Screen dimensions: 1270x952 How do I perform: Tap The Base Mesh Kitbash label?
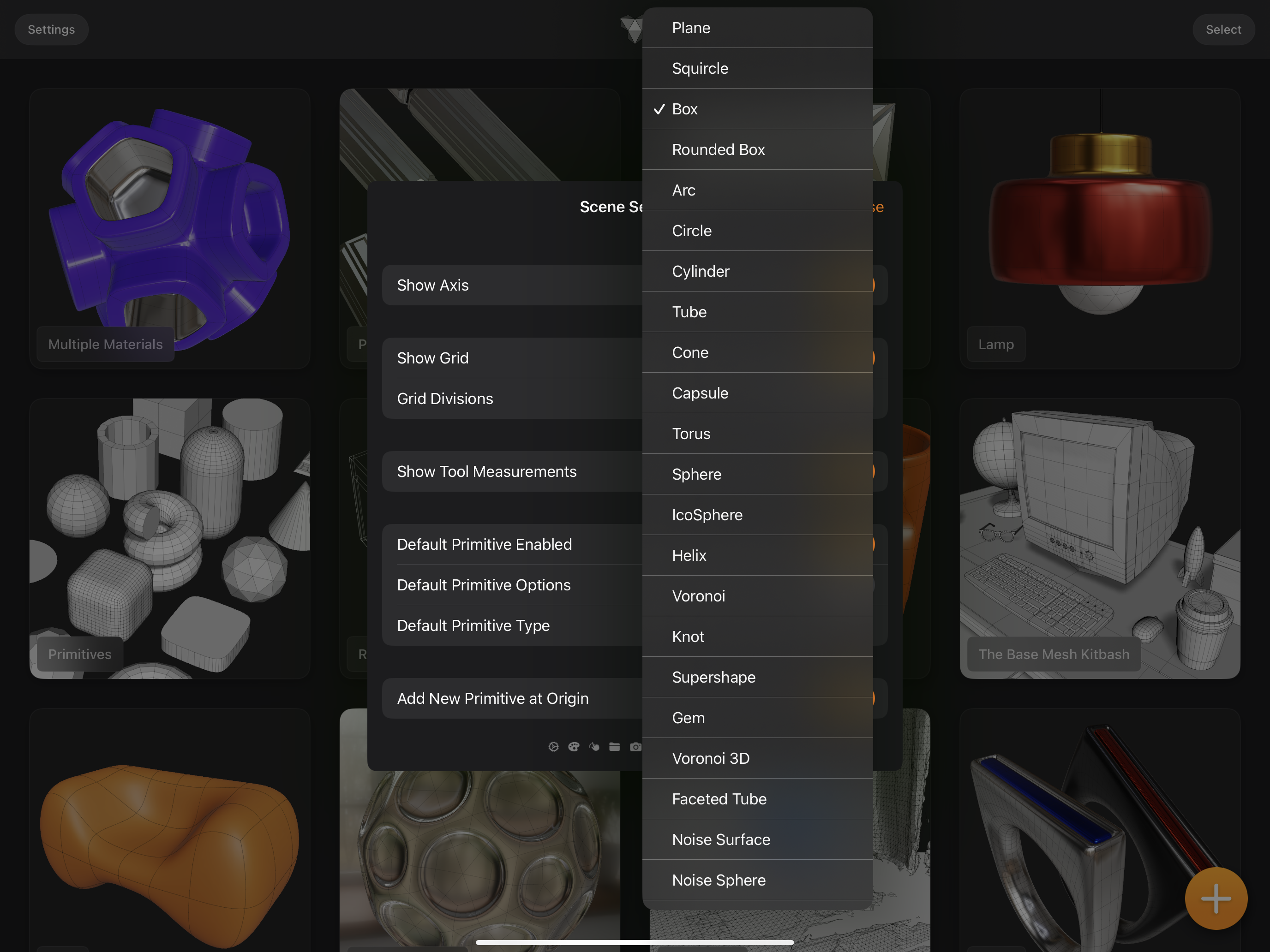click(1054, 654)
